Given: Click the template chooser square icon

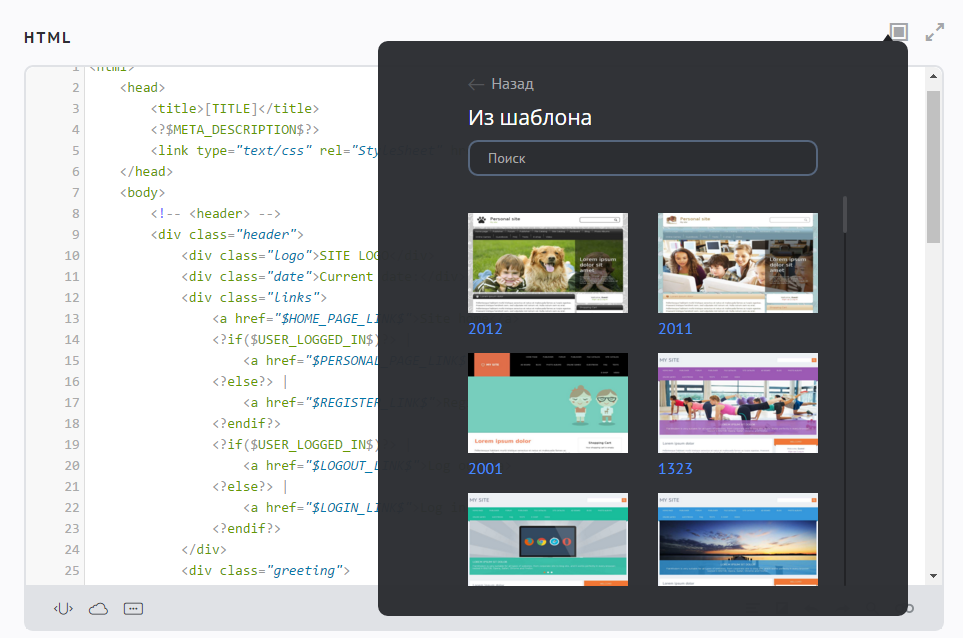Looking at the screenshot, I should 898,33.
